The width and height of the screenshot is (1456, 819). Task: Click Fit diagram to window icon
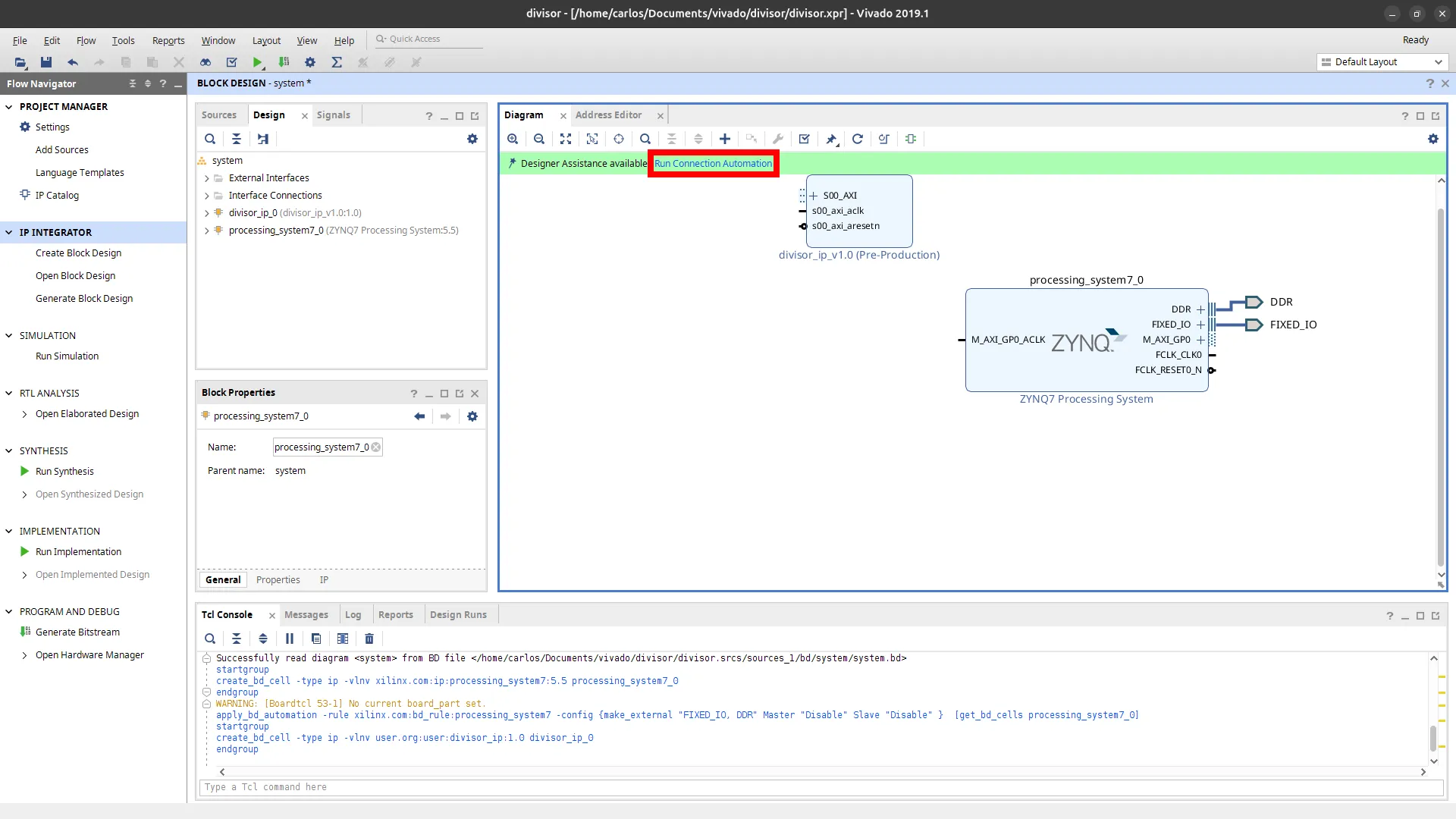click(x=566, y=139)
